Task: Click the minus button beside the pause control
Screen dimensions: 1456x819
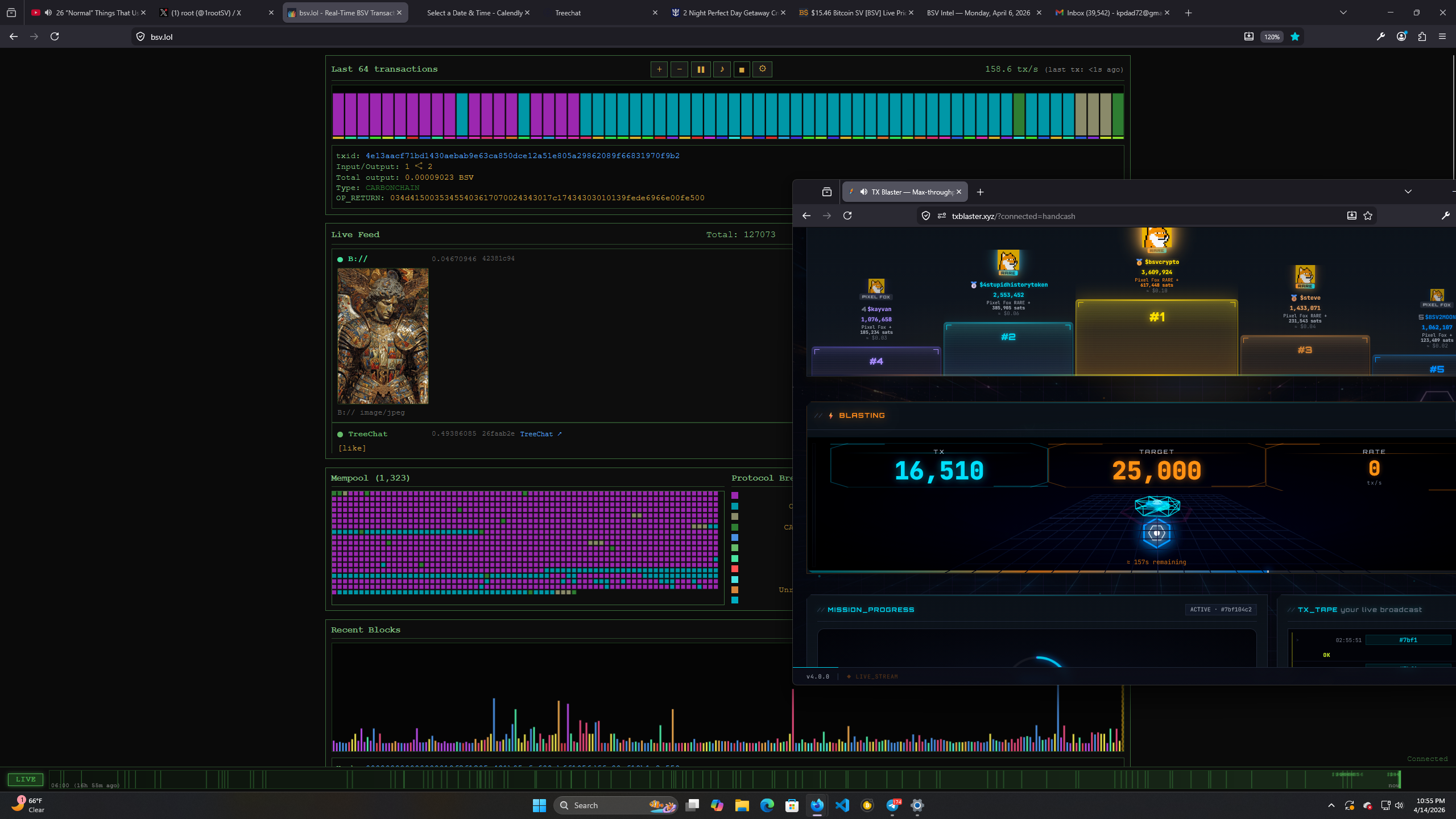Action: tap(679, 69)
